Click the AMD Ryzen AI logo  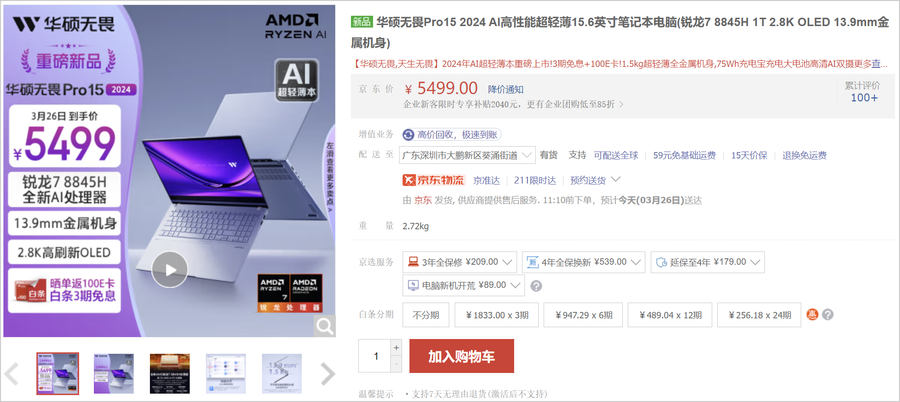tap(296, 26)
